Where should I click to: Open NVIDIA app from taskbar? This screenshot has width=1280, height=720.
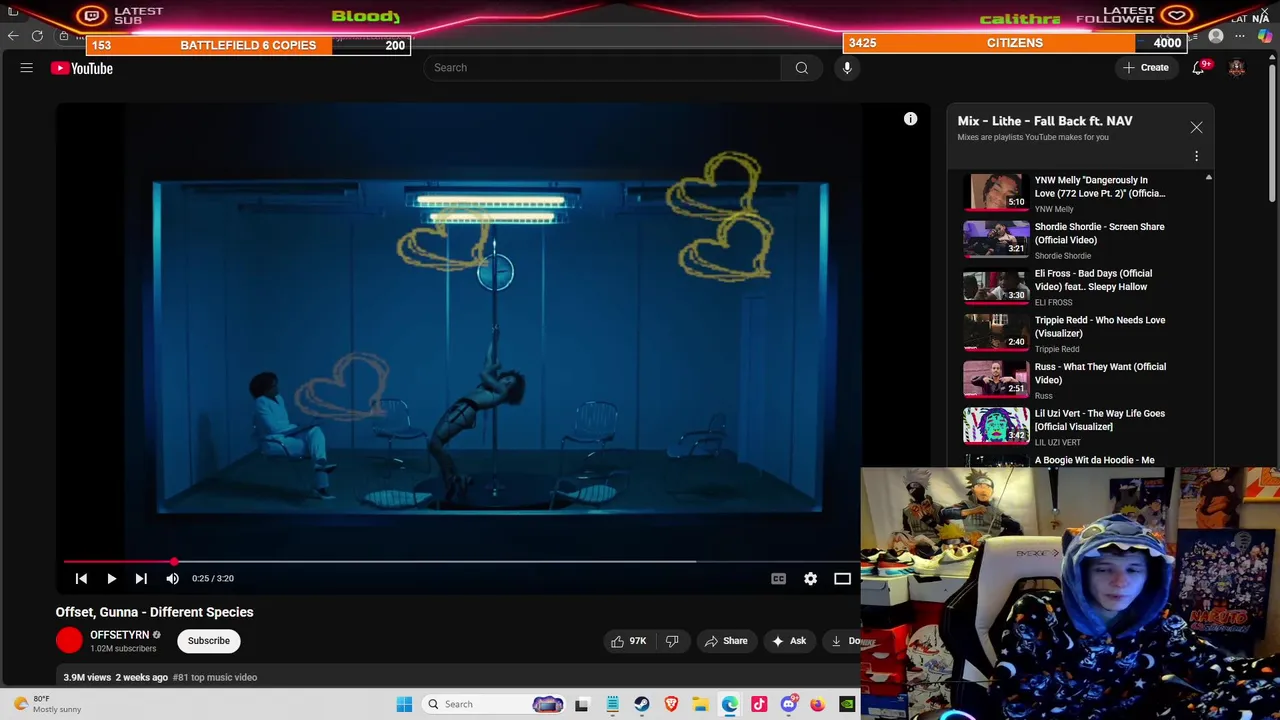(x=847, y=704)
